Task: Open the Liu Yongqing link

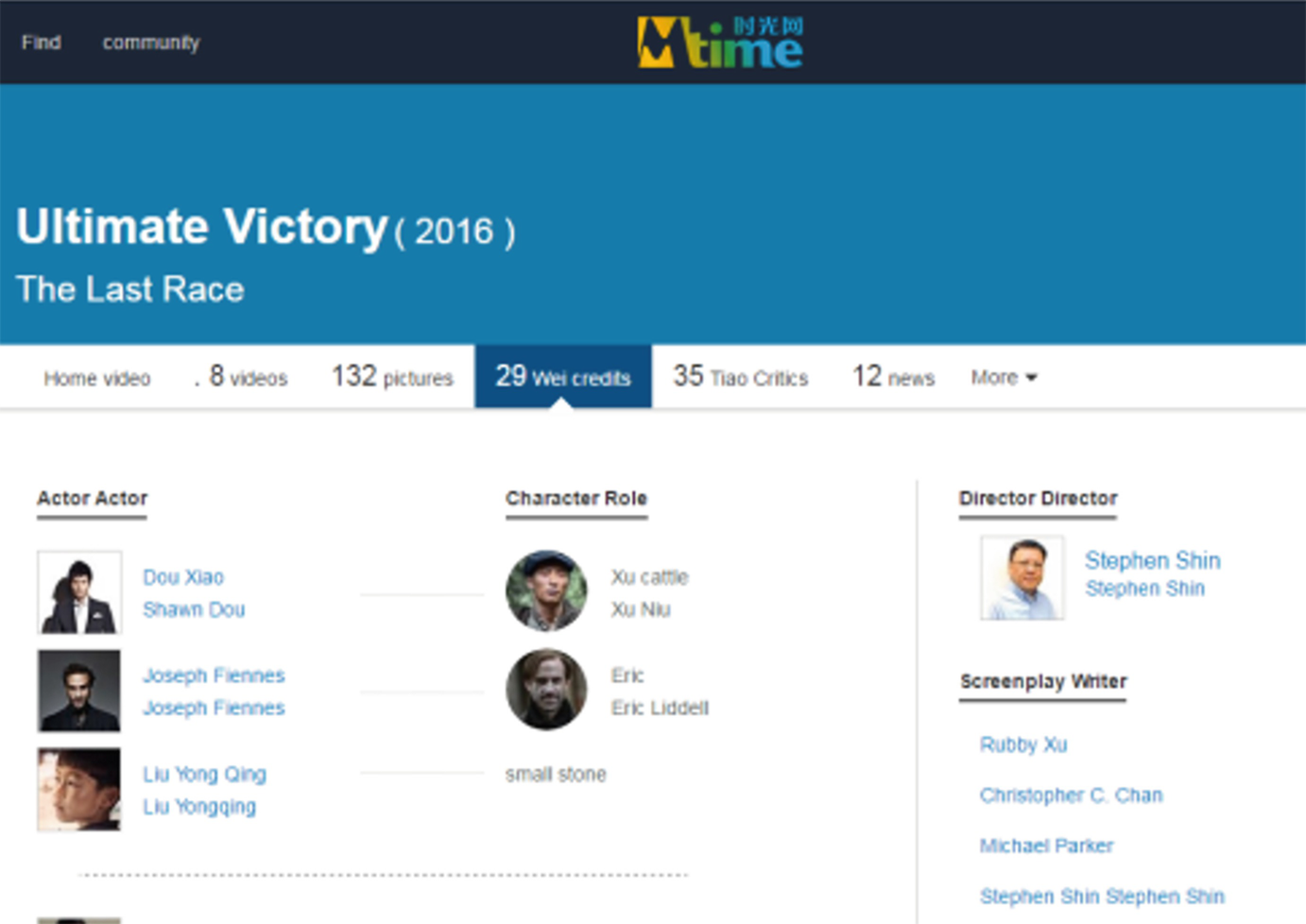Action: (x=199, y=807)
